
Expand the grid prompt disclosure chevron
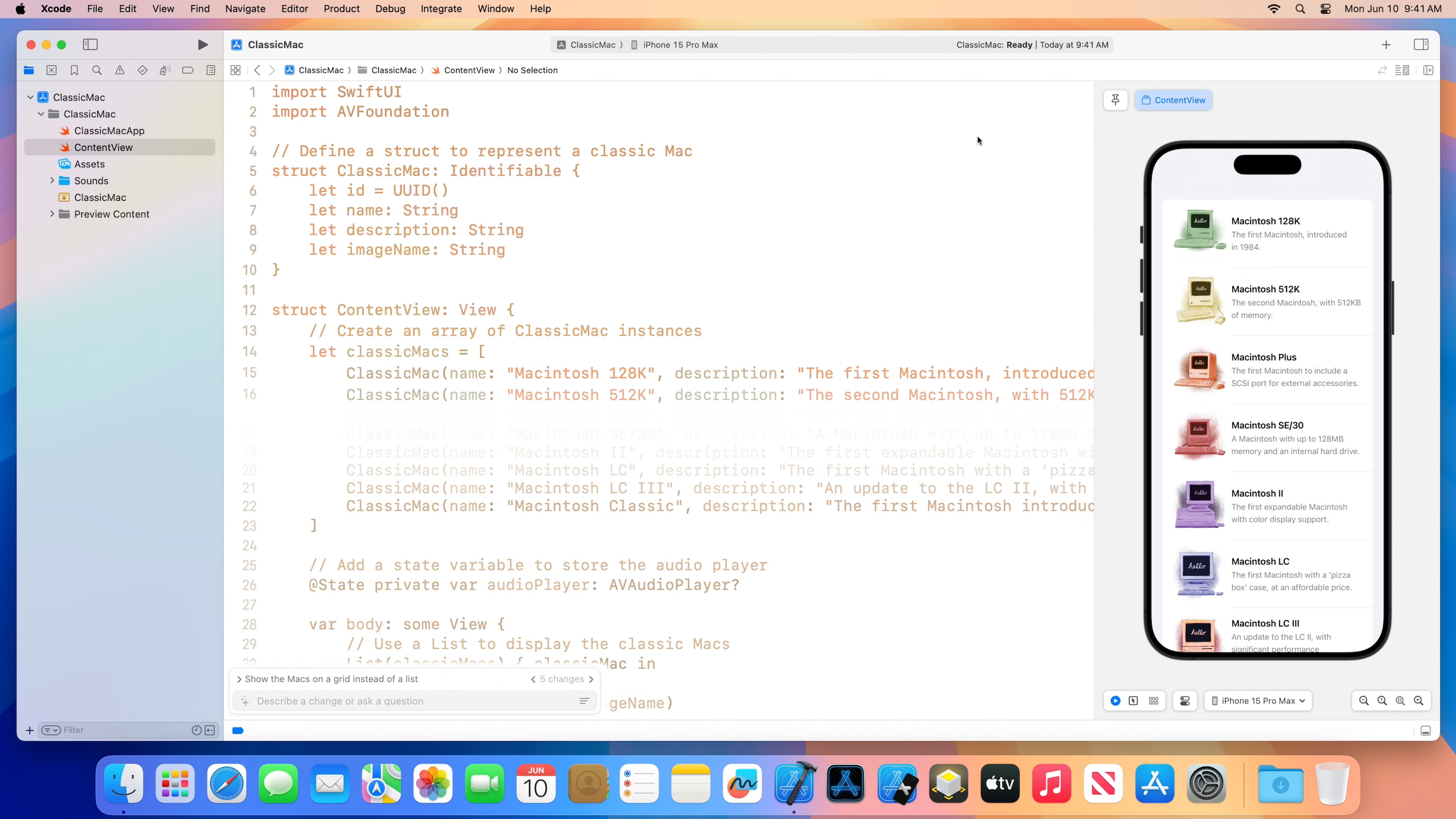coord(239,679)
